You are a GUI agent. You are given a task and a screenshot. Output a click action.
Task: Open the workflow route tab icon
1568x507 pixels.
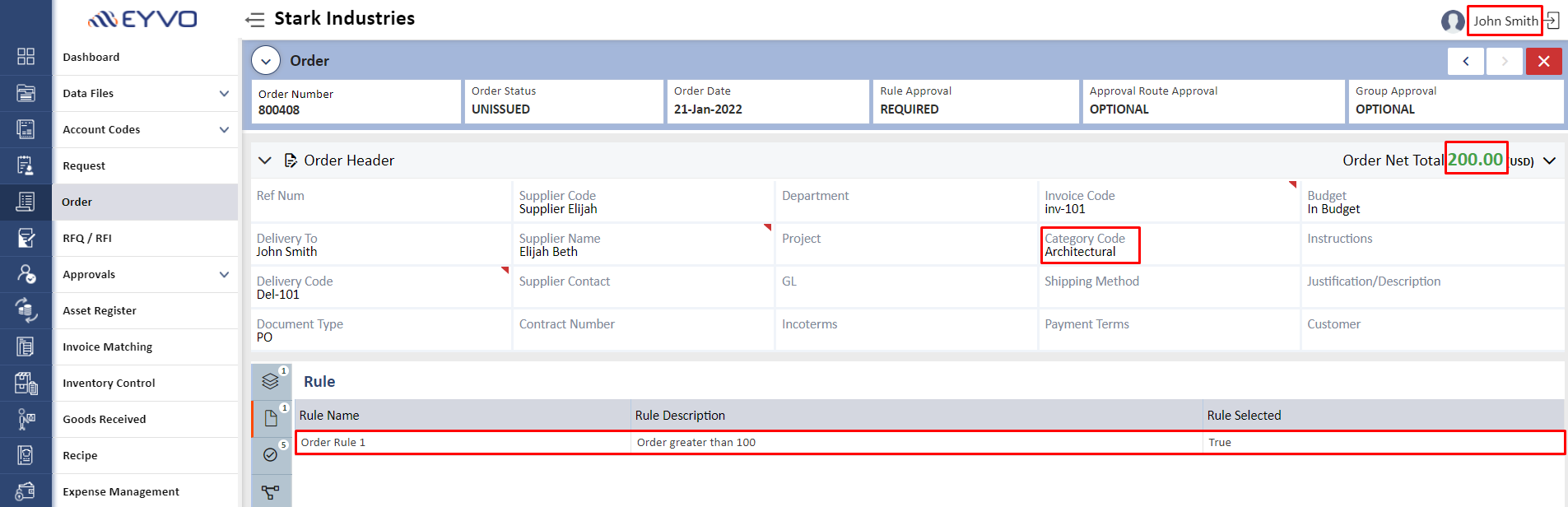pos(271,492)
